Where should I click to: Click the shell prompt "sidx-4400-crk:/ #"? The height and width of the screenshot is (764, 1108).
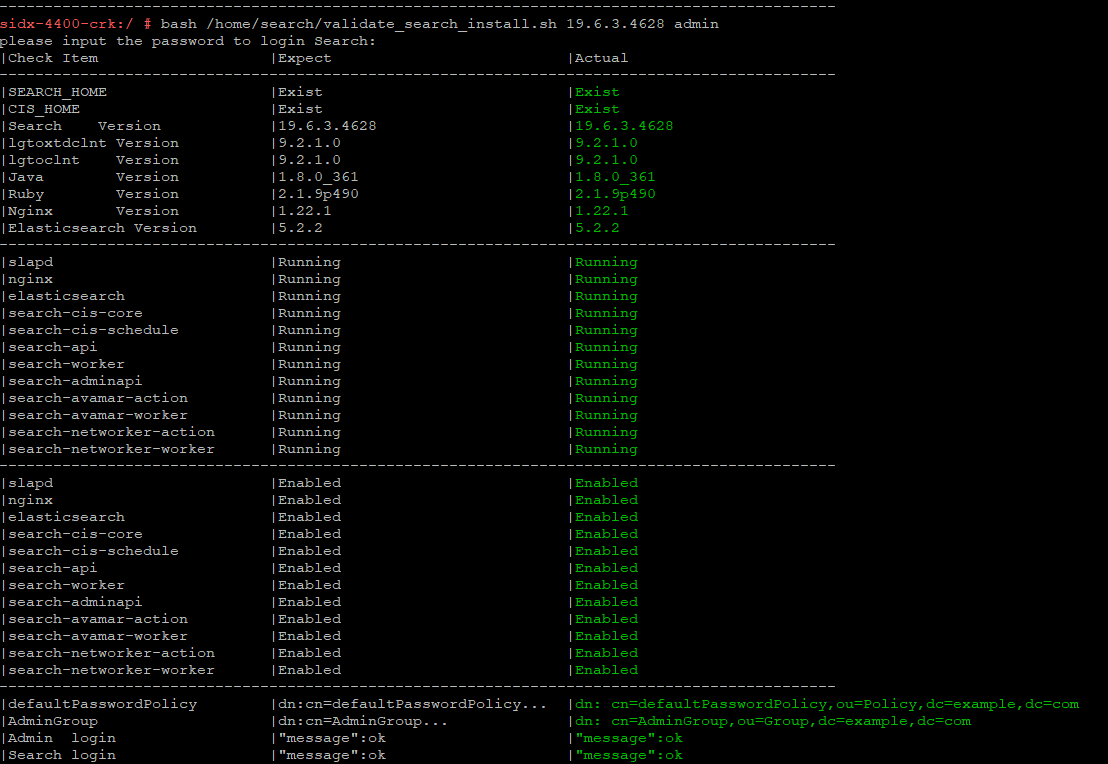coord(76,24)
